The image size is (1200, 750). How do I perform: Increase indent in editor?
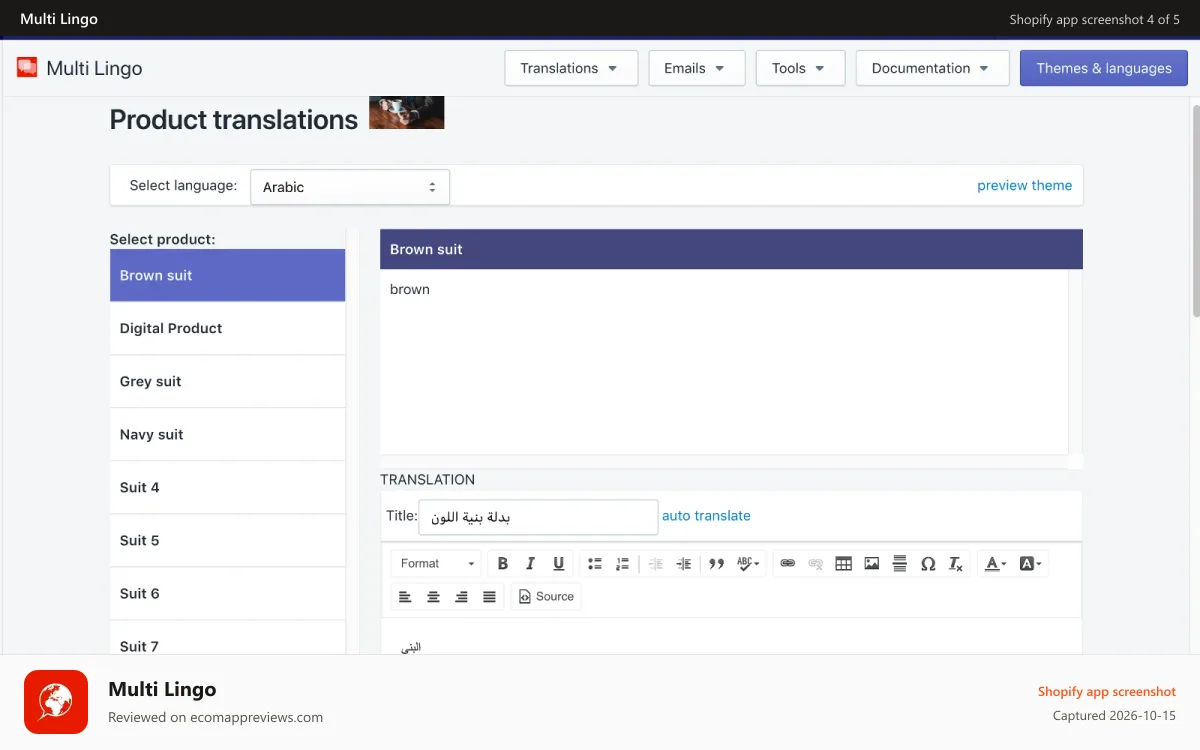coord(684,564)
